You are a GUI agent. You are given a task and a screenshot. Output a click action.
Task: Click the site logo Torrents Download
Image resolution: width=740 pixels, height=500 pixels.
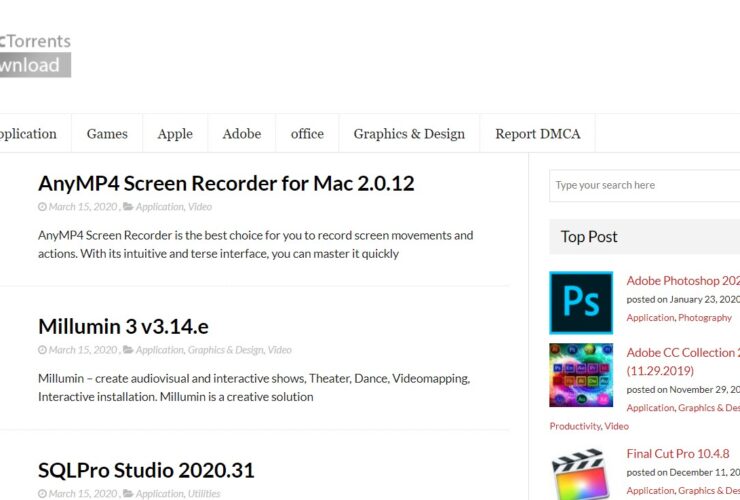[35, 54]
